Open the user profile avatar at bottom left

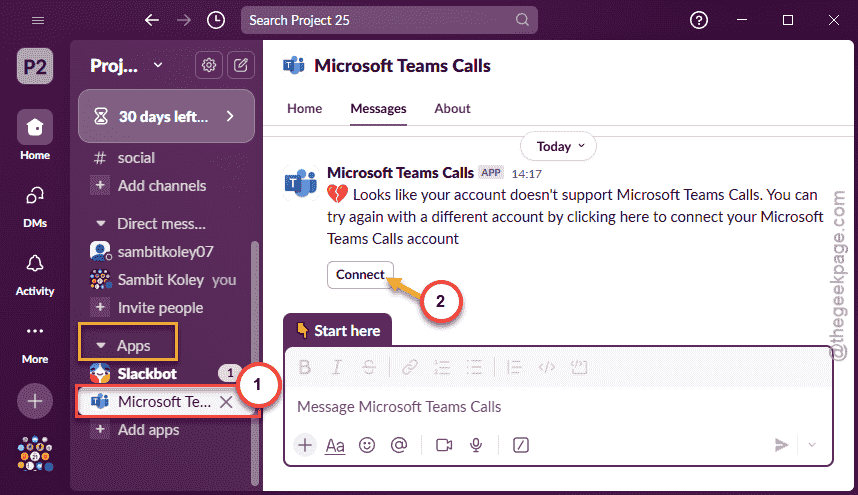point(35,453)
